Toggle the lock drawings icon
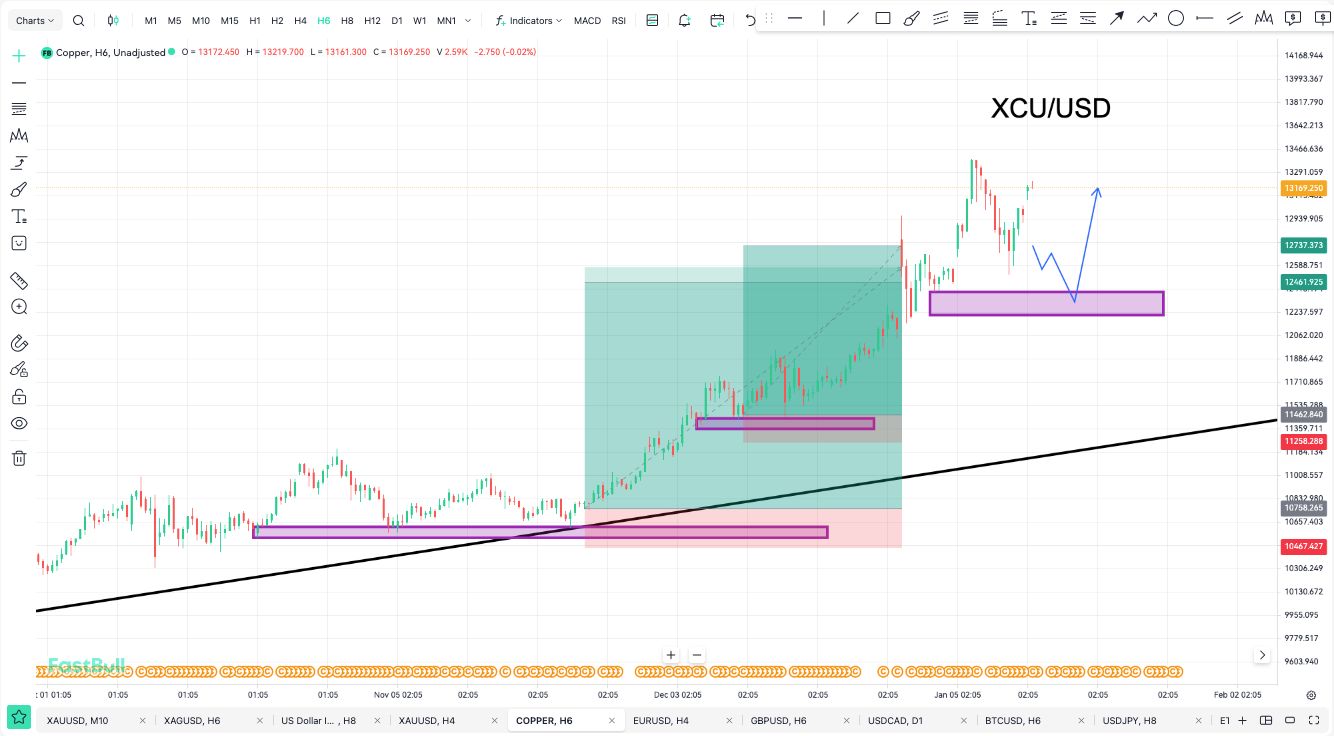The image size is (1334, 736). point(18,397)
